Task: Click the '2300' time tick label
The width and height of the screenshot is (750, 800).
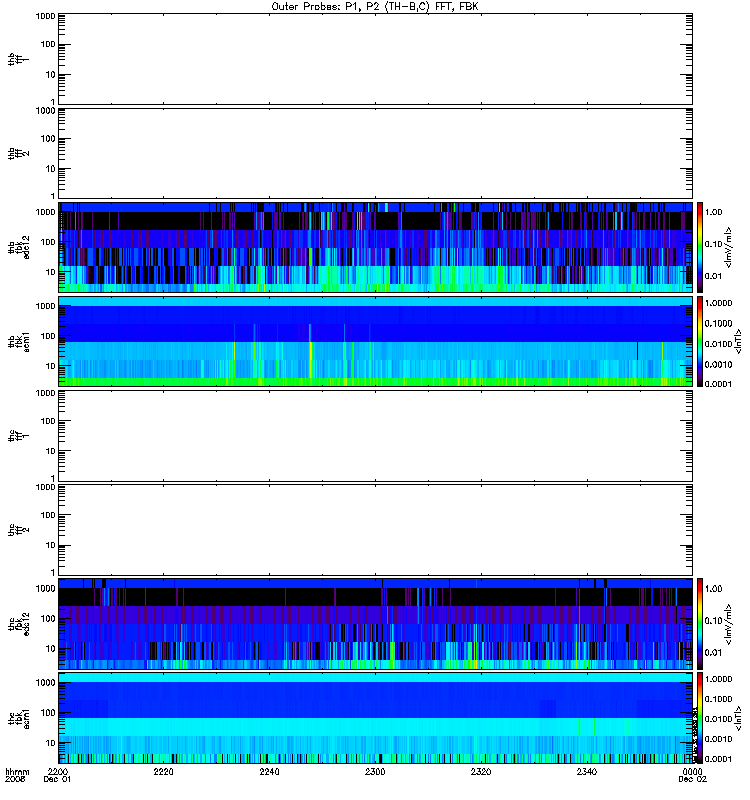Action: click(x=375, y=772)
